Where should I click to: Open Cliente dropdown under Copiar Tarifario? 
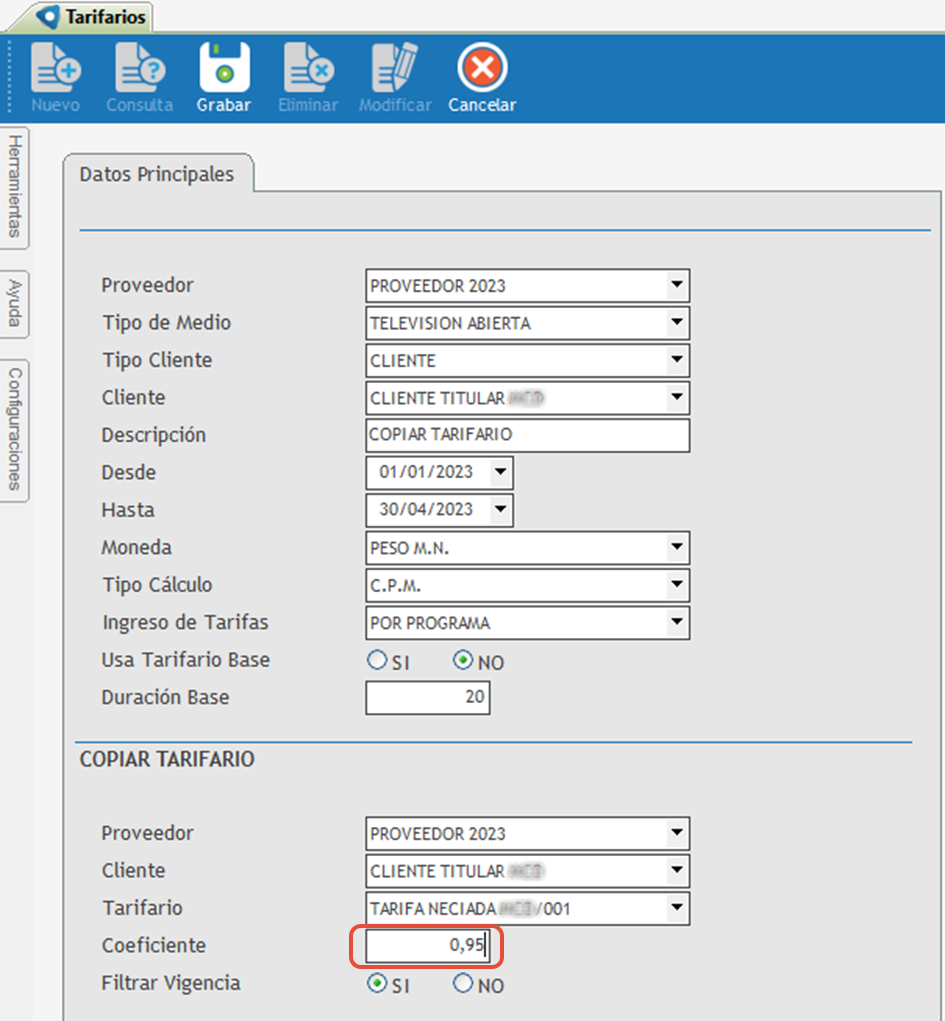coord(677,871)
